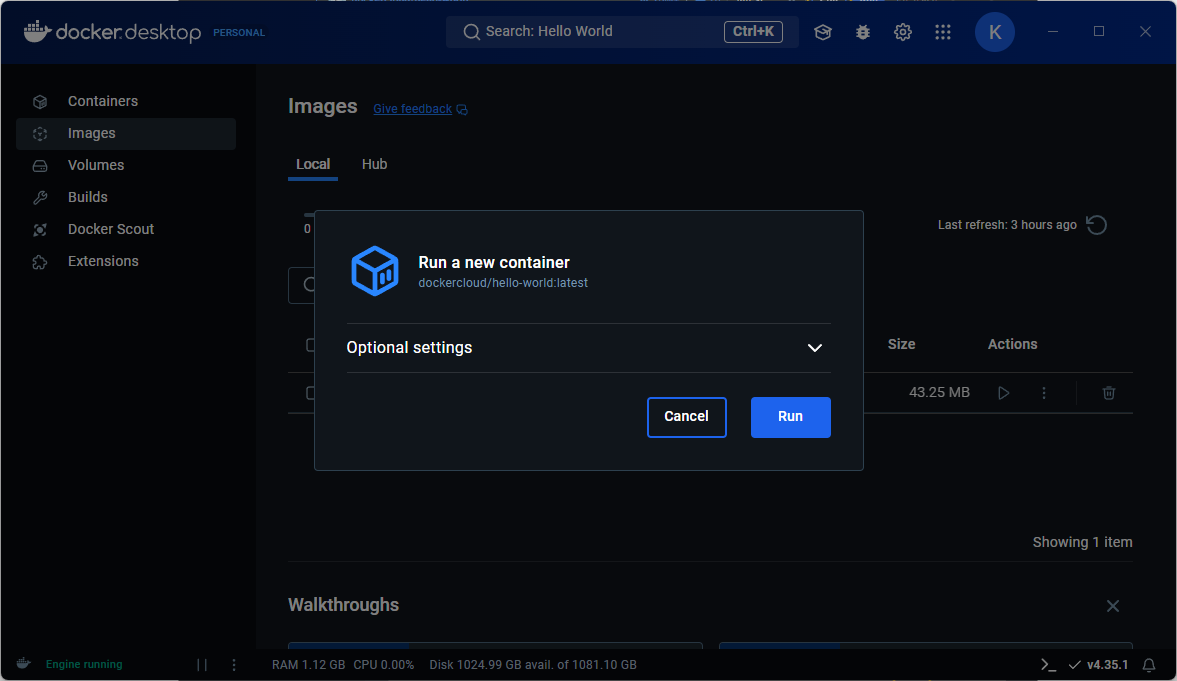Click the Run button in dialog
The width and height of the screenshot is (1177, 681).
(790, 417)
